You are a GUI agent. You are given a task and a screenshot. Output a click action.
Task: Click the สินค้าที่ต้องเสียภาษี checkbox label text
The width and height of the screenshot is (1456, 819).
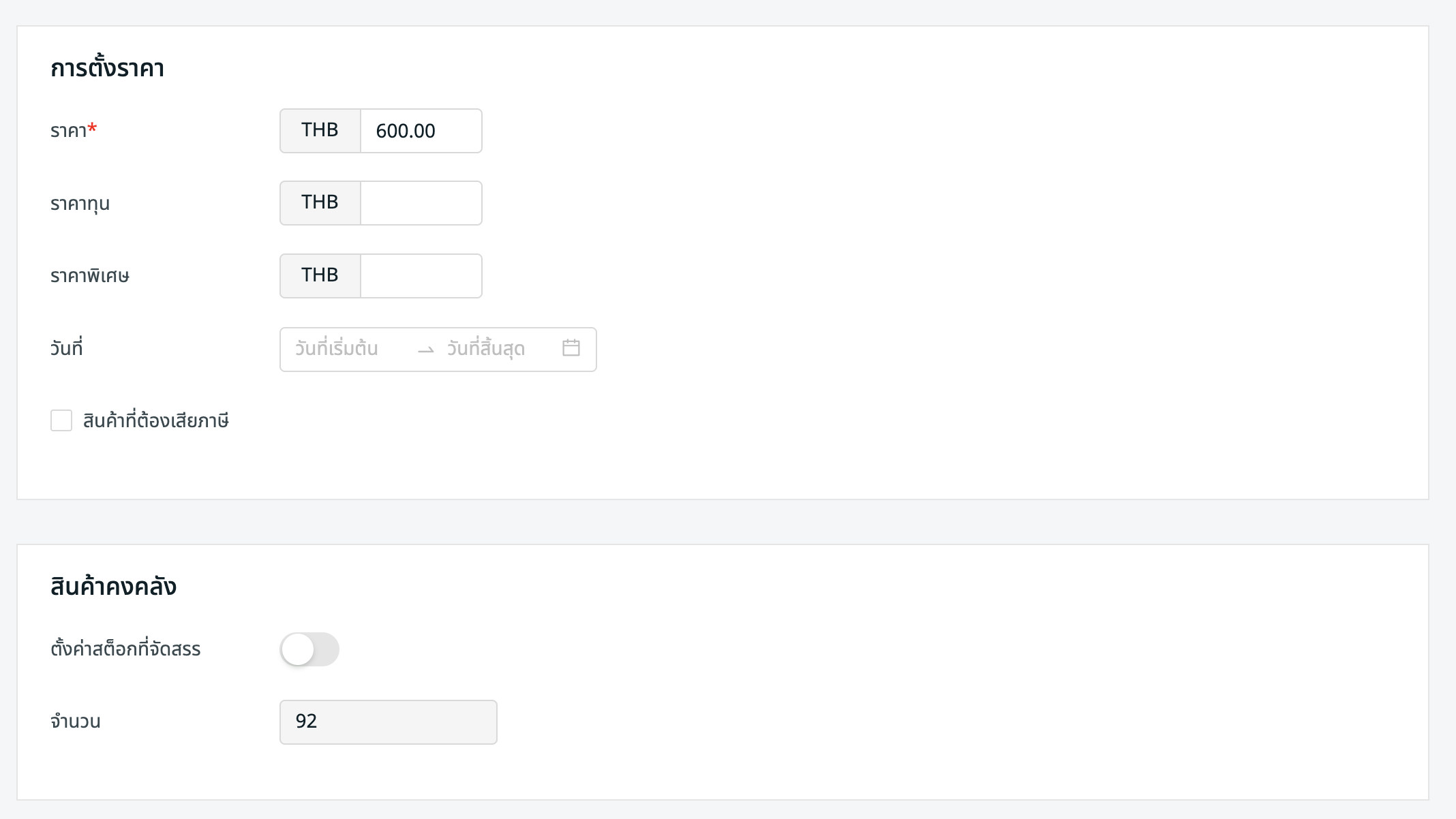pos(156,421)
